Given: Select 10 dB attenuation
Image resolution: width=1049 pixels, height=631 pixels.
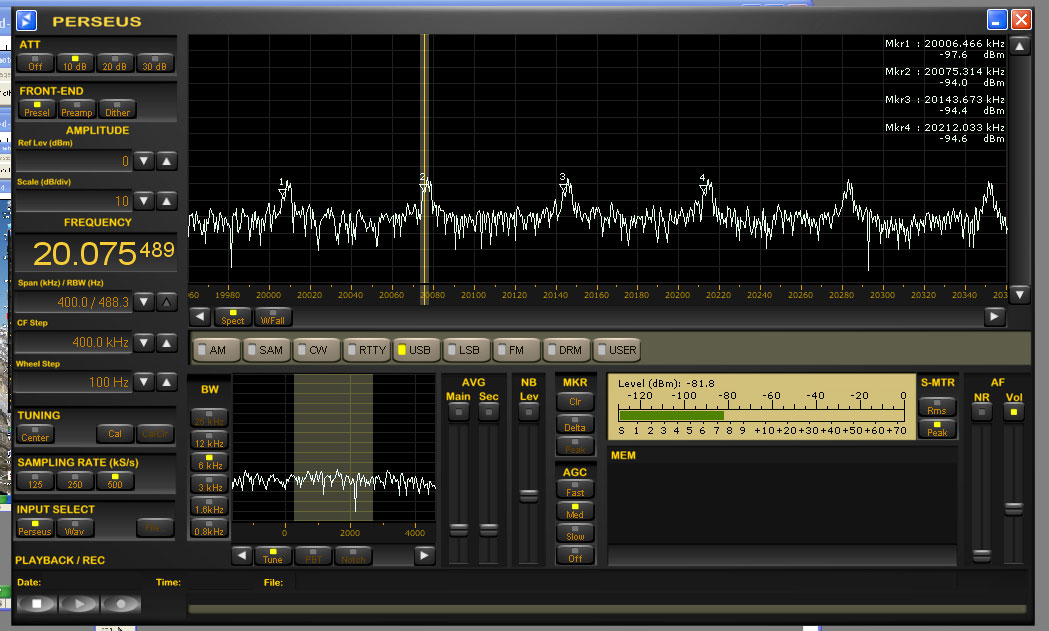Looking at the screenshot, I should (x=75, y=64).
